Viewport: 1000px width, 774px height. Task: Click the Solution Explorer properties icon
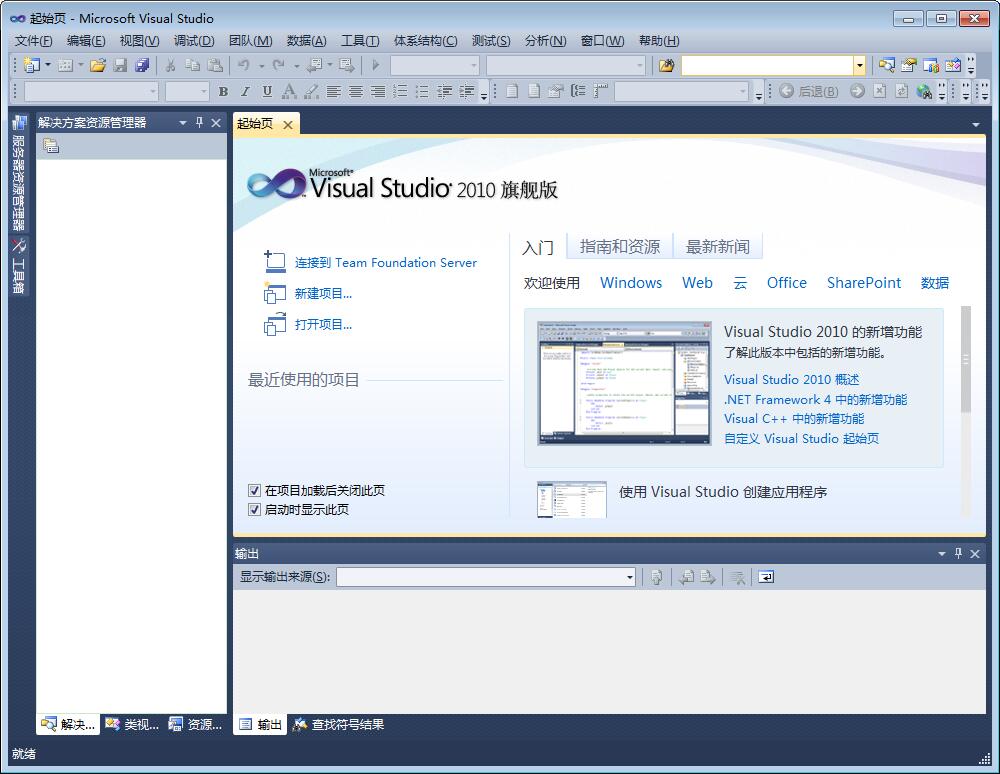[51, 146]
